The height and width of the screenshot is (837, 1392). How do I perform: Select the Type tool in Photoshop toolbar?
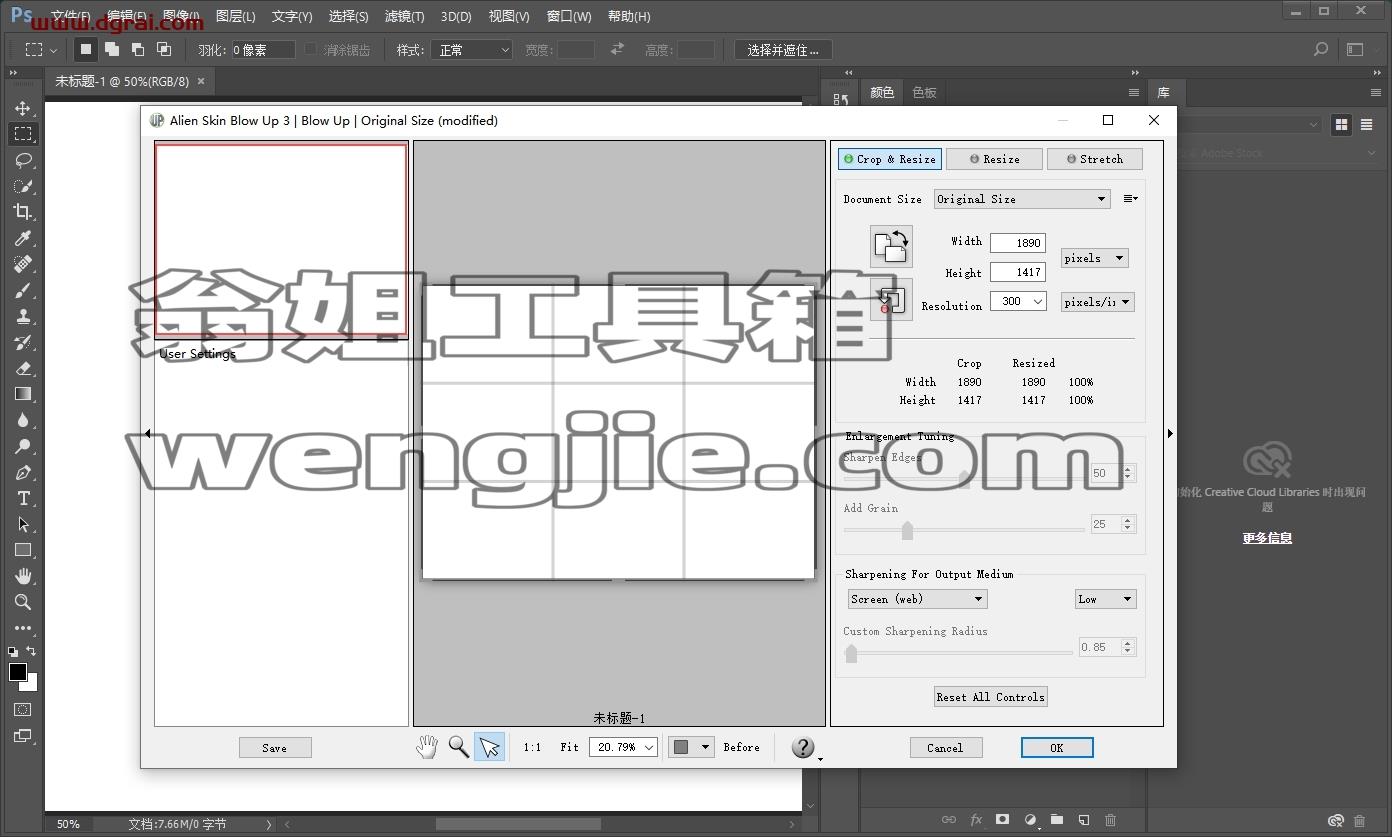[x=23, y=498]
